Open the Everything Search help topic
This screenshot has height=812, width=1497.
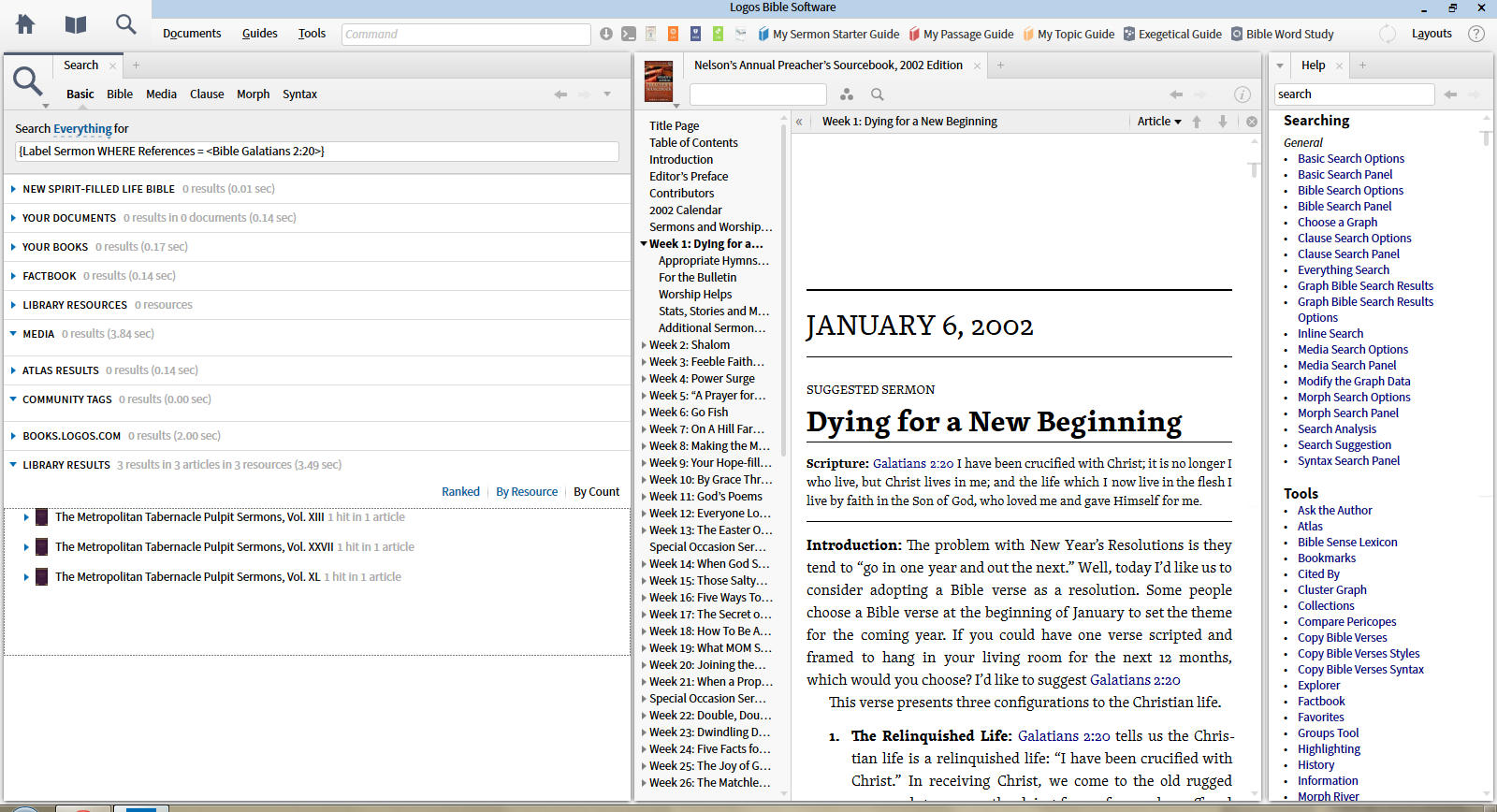(1344, 270)
